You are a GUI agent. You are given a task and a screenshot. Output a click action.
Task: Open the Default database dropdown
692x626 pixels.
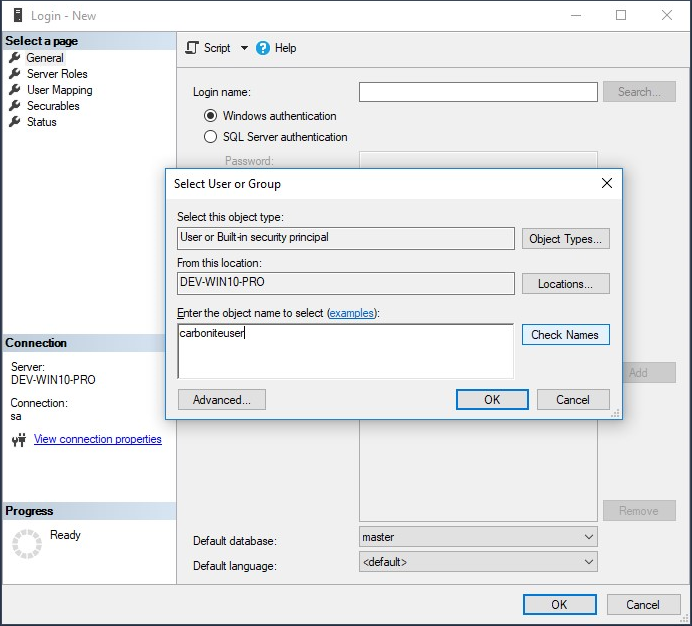point(588,537)
